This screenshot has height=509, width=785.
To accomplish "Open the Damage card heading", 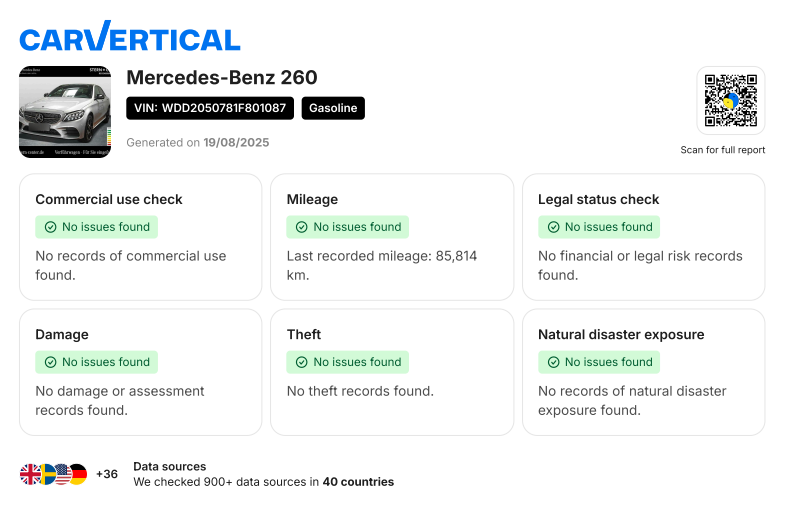I will pos(62,334).
